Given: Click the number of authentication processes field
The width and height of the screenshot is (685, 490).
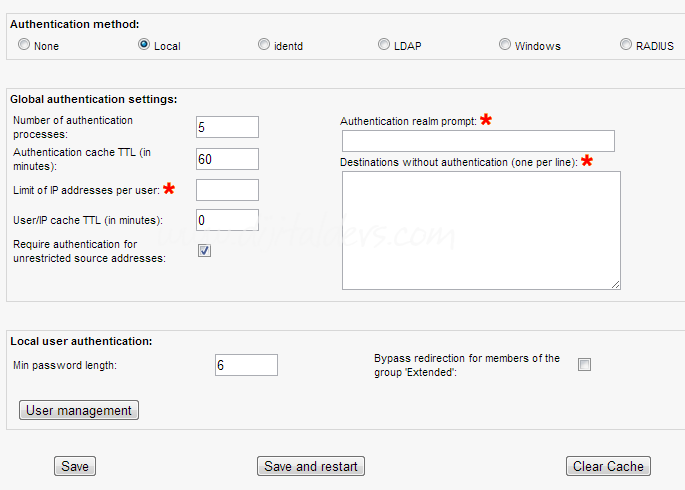Looking at the screenshot, I should click(x=228, y=127).
